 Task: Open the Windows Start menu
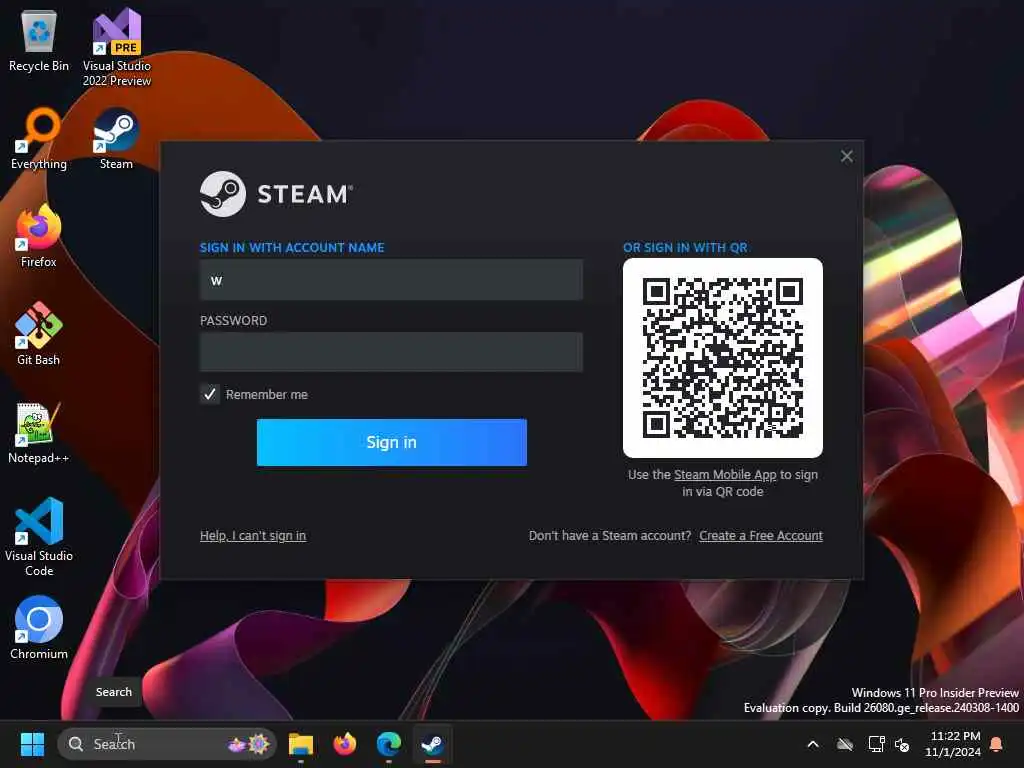pyautogui.click(x=32, y=744)
